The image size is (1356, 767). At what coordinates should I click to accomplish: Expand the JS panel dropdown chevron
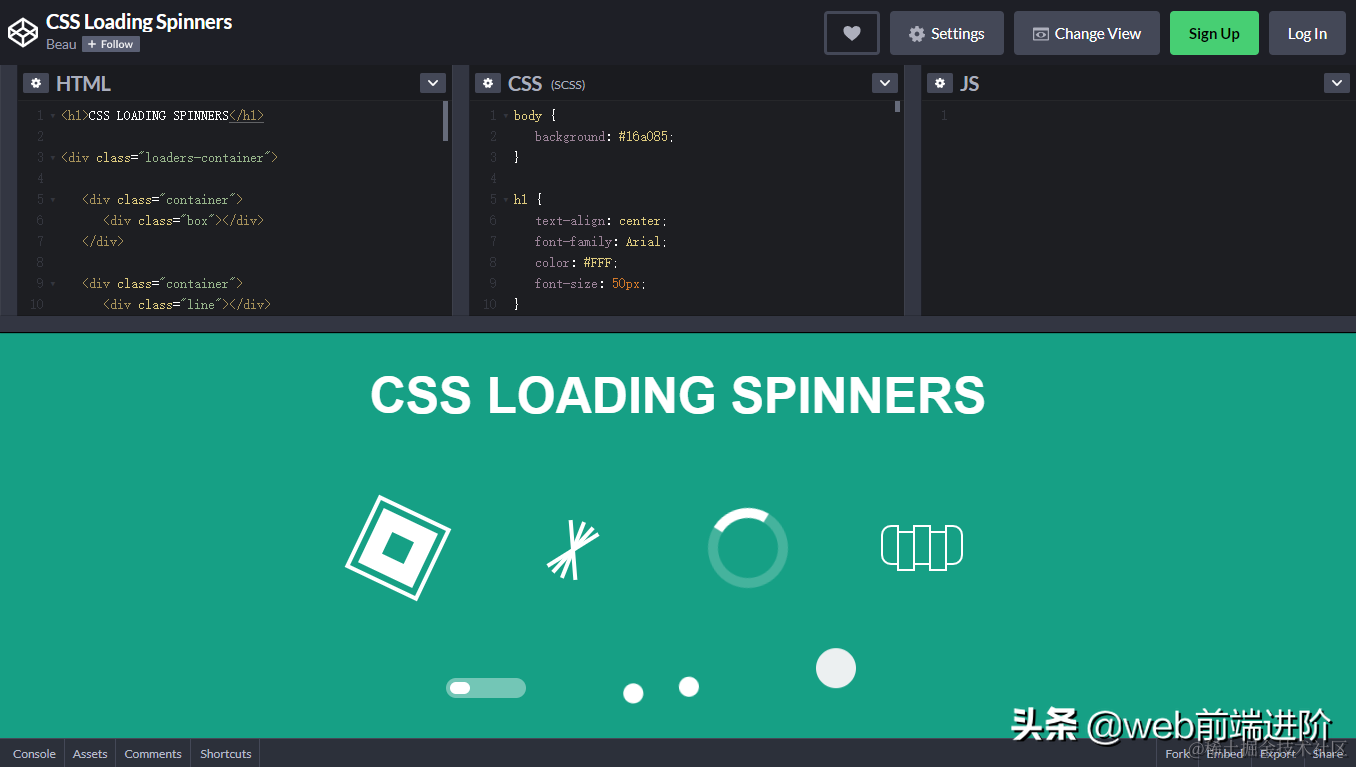click(x=1337, y=83)
